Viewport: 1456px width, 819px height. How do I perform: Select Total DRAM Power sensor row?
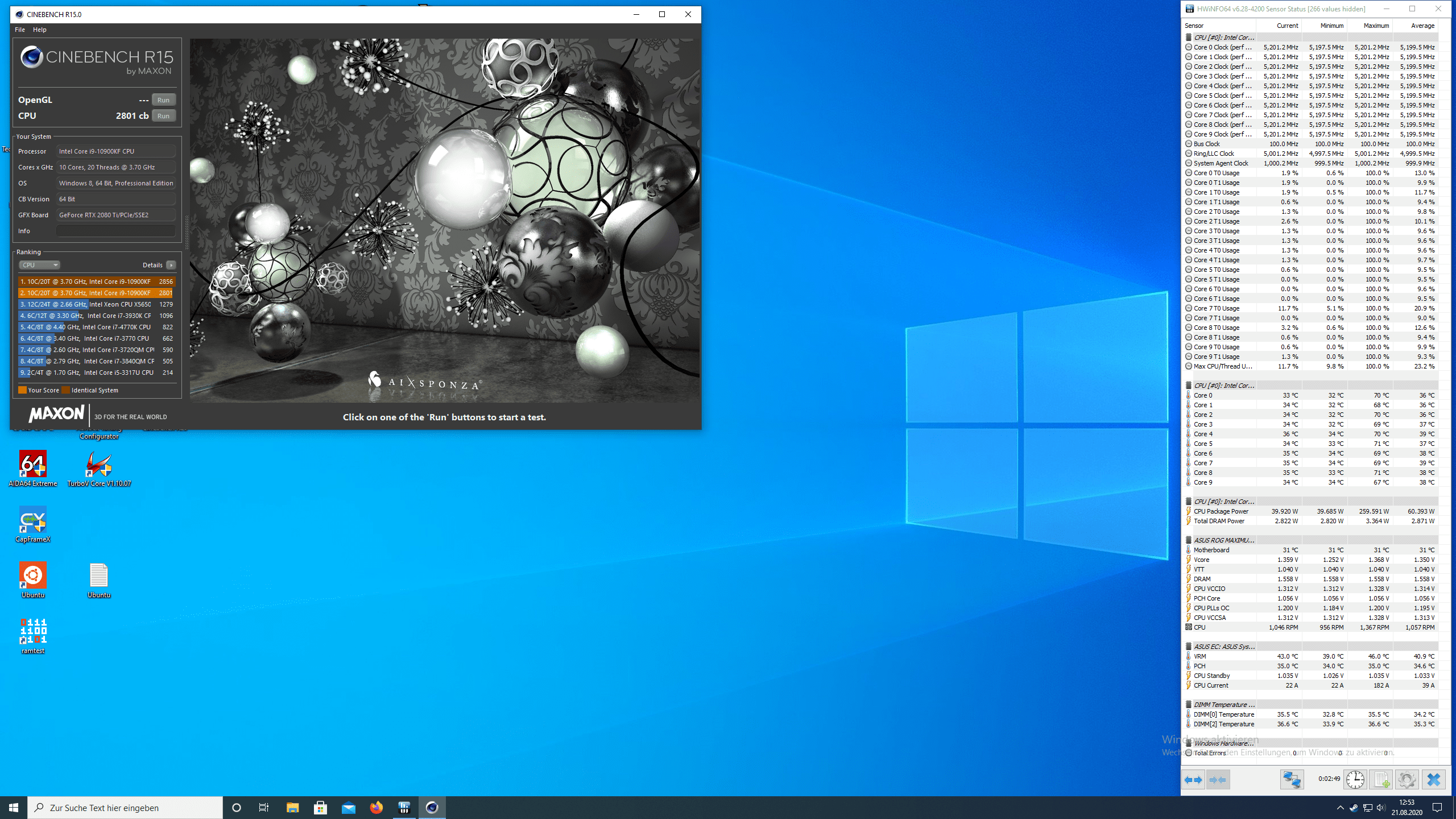[x=1310, y=521]
